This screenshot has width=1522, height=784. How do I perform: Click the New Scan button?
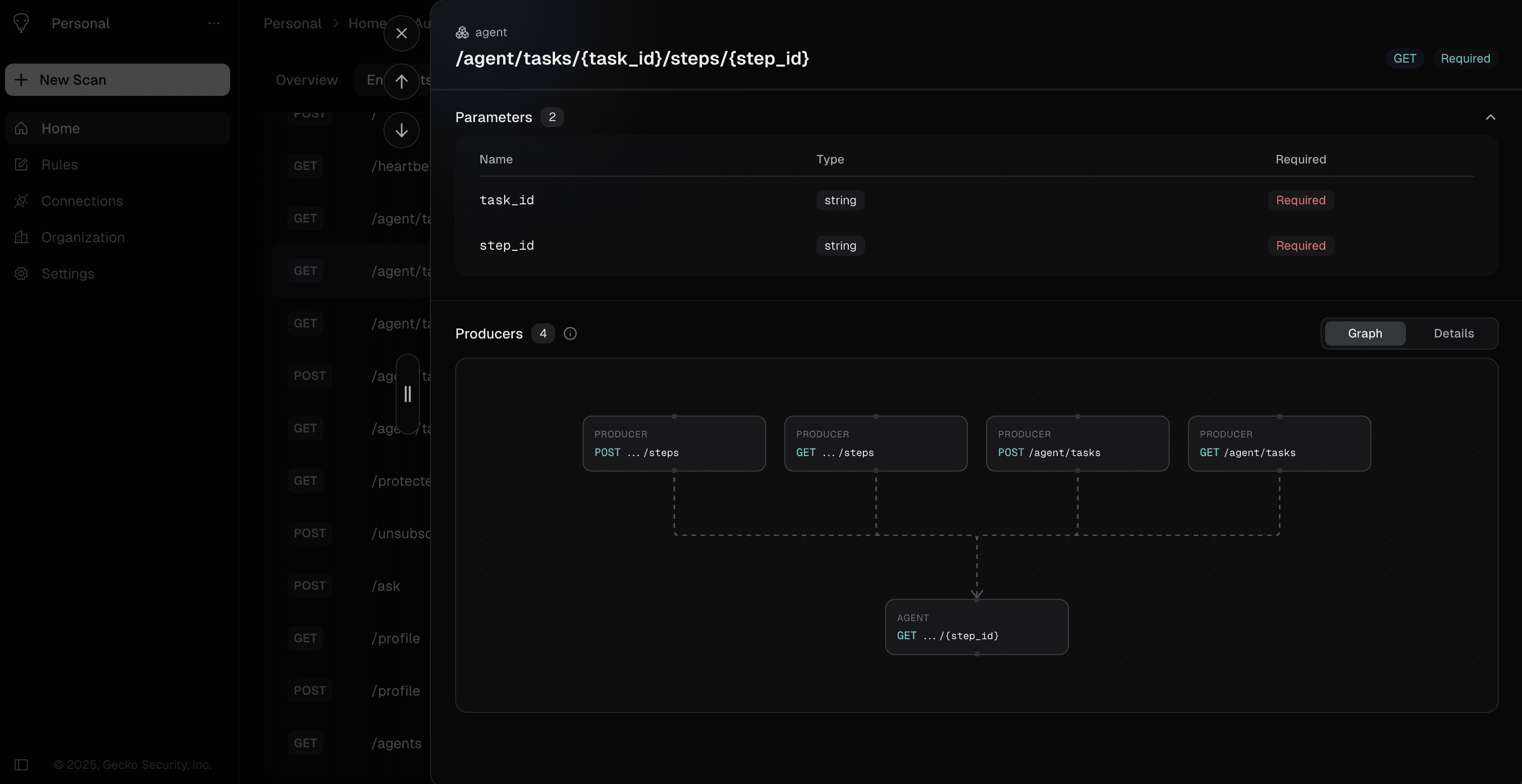(x=117, y=80)
